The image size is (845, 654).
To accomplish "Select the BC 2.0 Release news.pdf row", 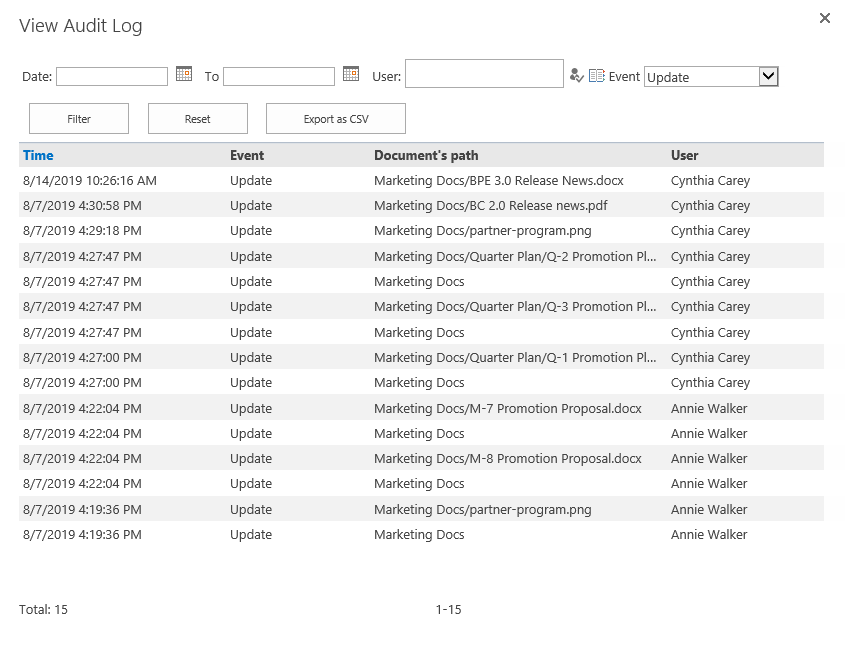I will (421, 205).
